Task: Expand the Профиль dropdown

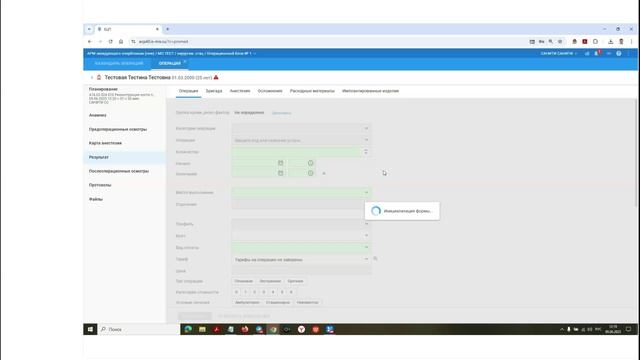Action: pyautogui.click(x=366, y=224)
